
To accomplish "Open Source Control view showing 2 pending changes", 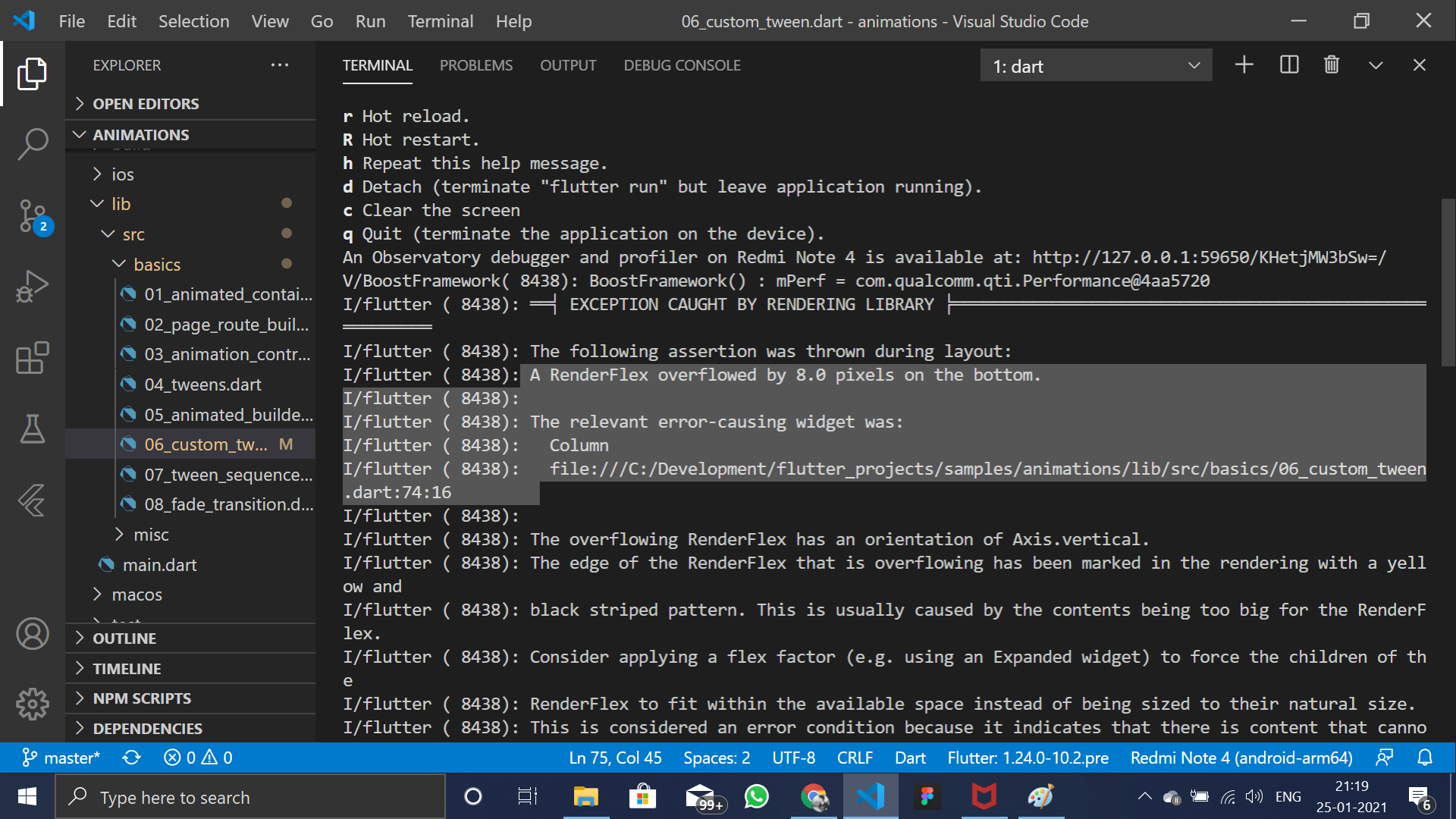I will (33, 218).
